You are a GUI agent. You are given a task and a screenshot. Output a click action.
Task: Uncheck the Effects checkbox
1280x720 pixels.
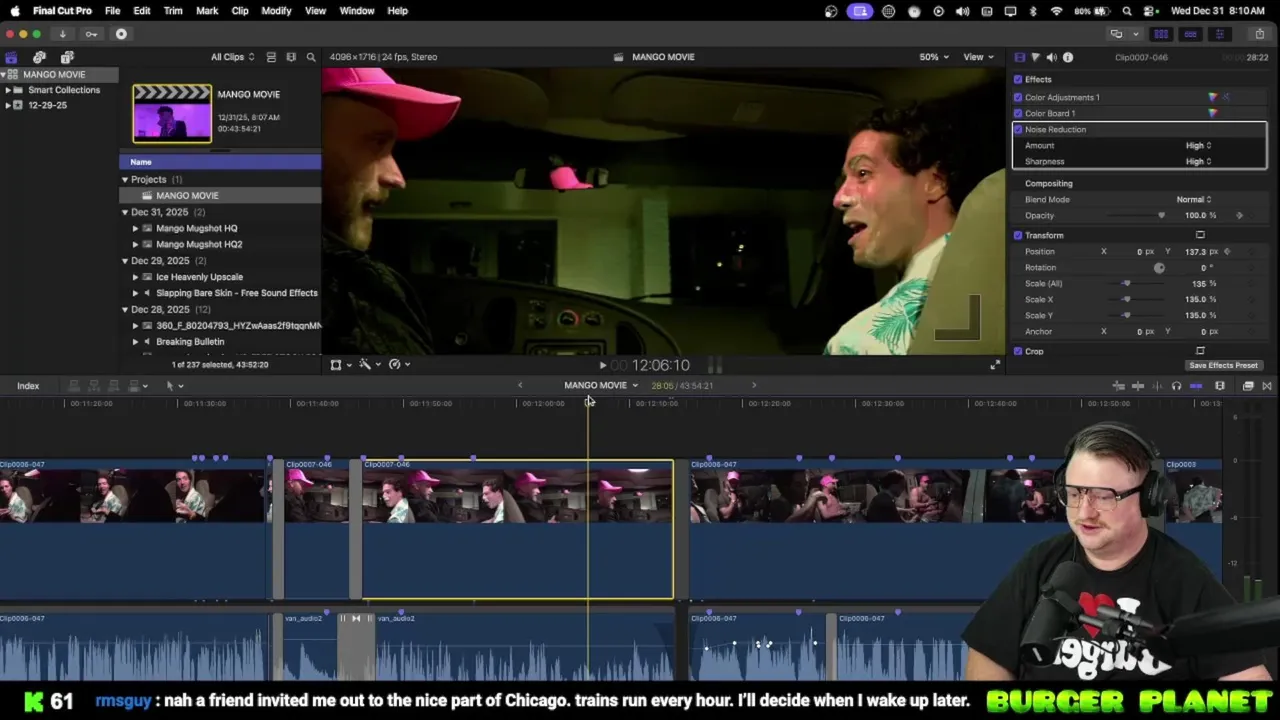coord(1018,79)
